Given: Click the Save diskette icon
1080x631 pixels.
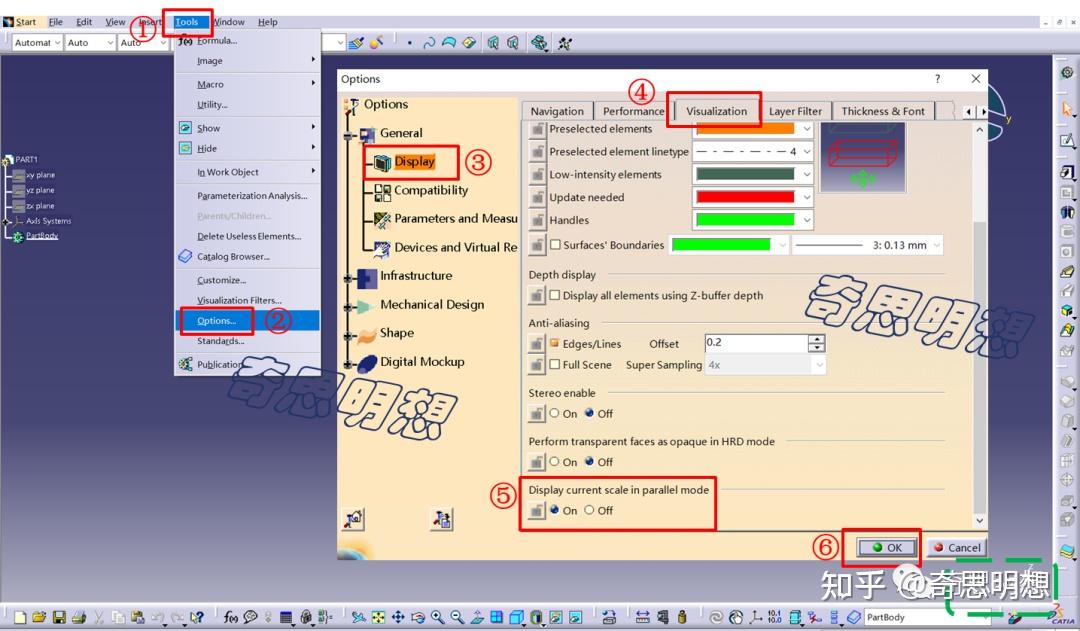Looking at the screenshot, I should tap(59, 617).
